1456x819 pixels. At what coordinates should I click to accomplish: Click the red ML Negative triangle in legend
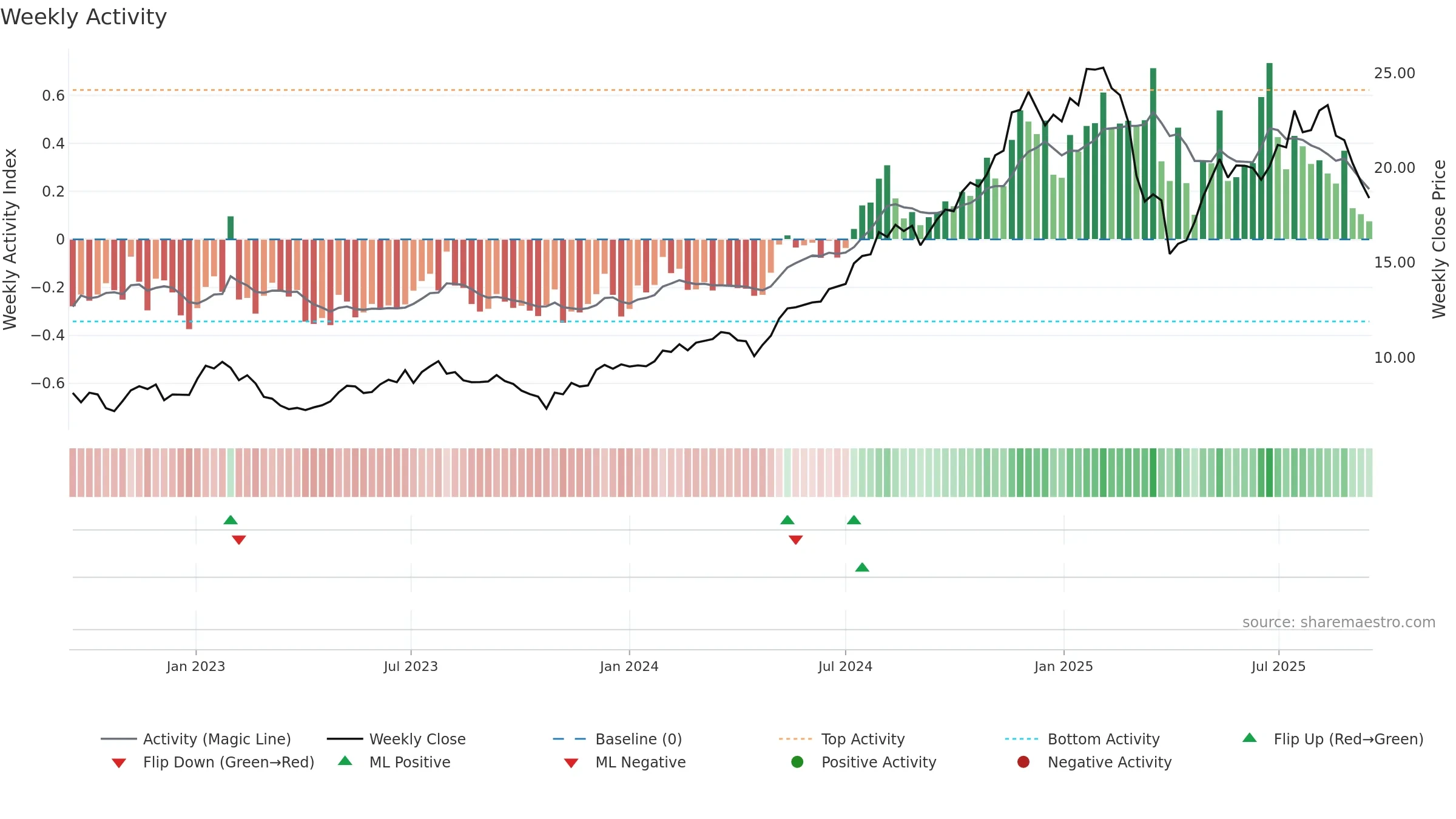click(x=571, y=763)
